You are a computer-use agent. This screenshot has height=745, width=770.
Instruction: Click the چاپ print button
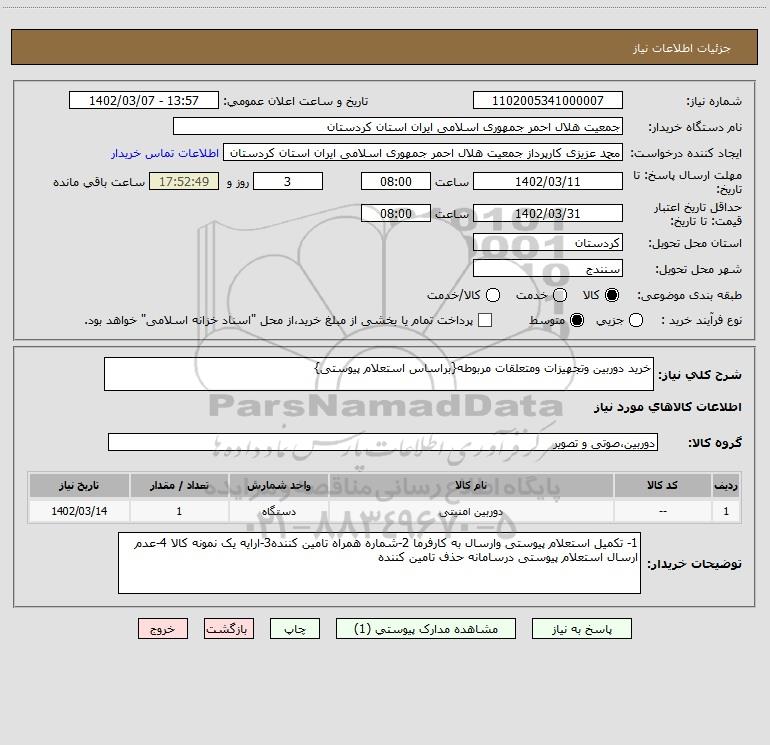pos(295,629)
